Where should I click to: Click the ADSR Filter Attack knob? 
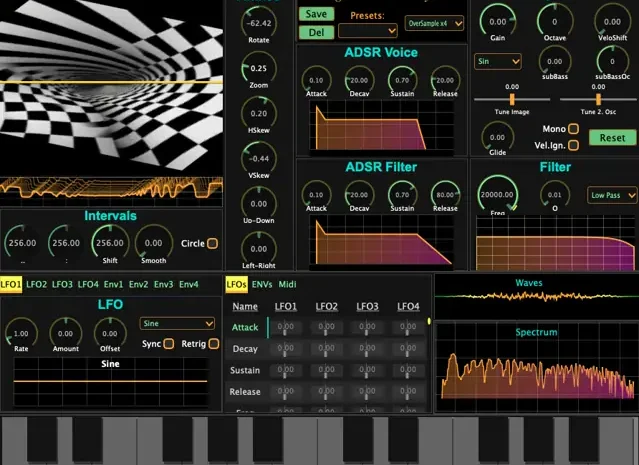(x=316, y=194)
